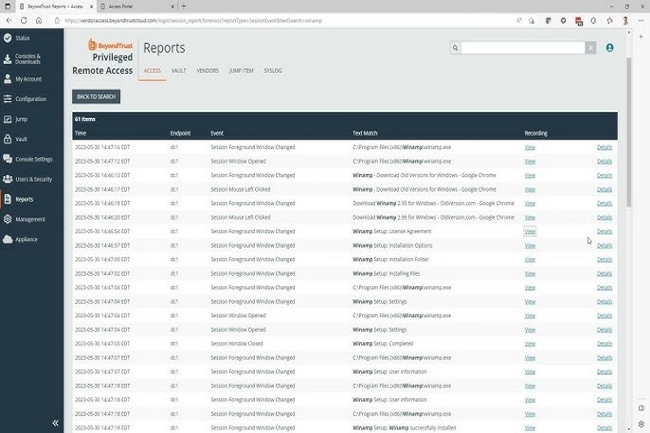Switch to the Vendors tab
Screen dimensions: 650x433
pyautogui.click(x=206, y=71)
